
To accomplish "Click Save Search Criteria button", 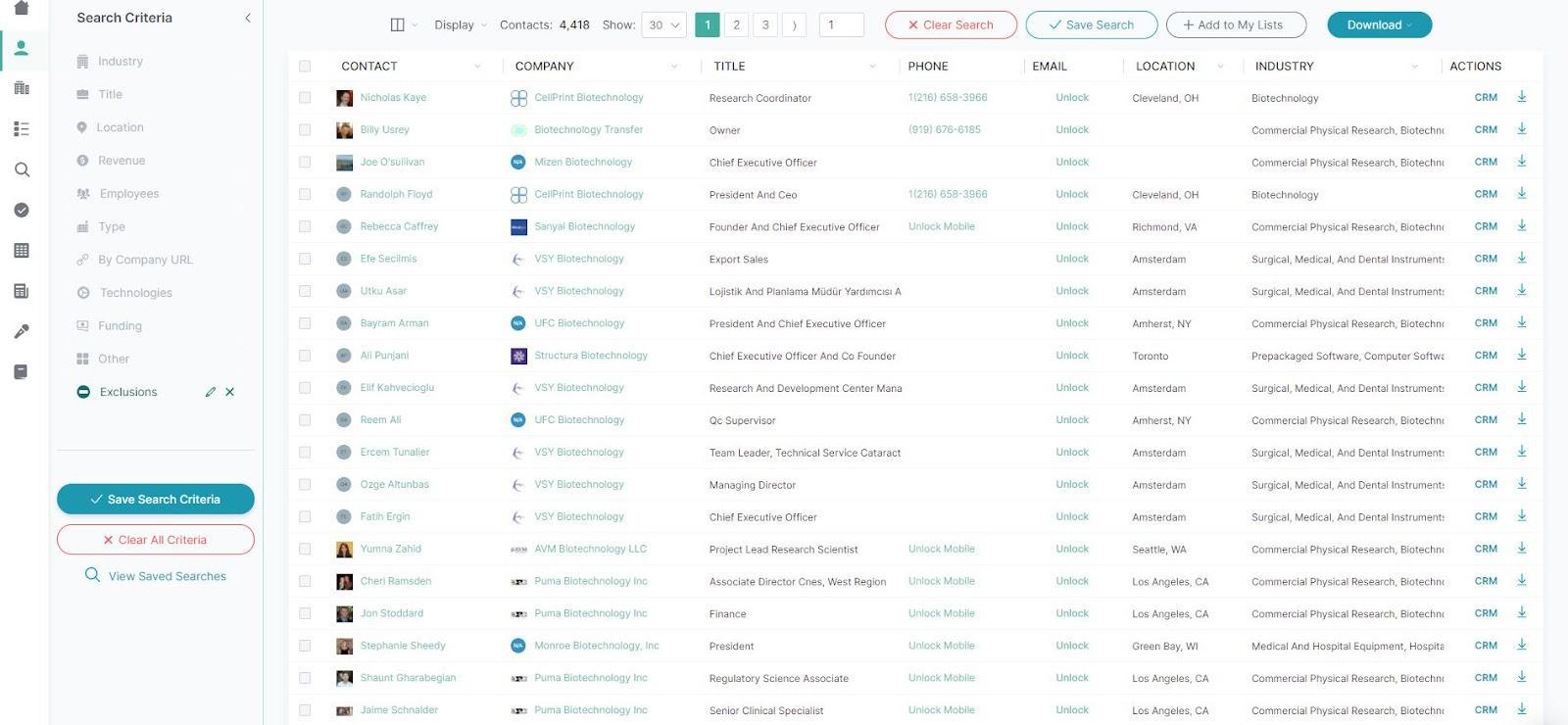I will pos(156,499).
